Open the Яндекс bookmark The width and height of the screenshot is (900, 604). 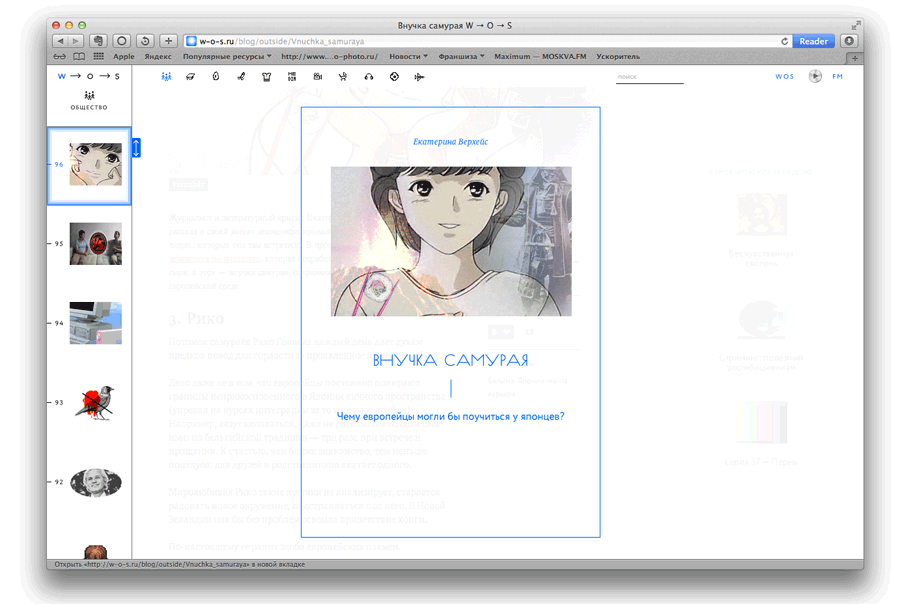[158, 56]
